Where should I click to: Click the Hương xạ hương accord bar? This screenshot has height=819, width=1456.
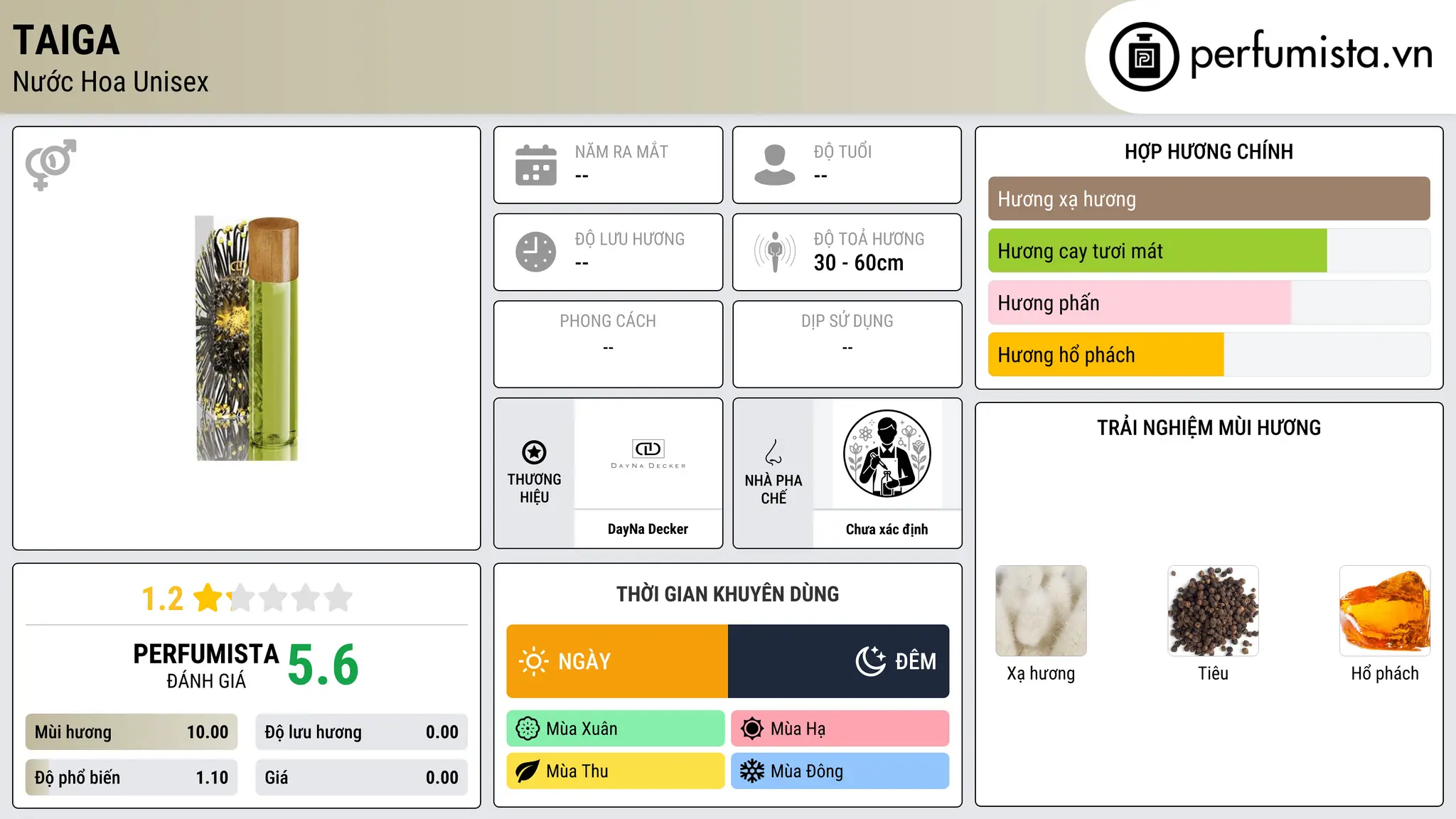pyautogui.click(x=1209, y=199)
